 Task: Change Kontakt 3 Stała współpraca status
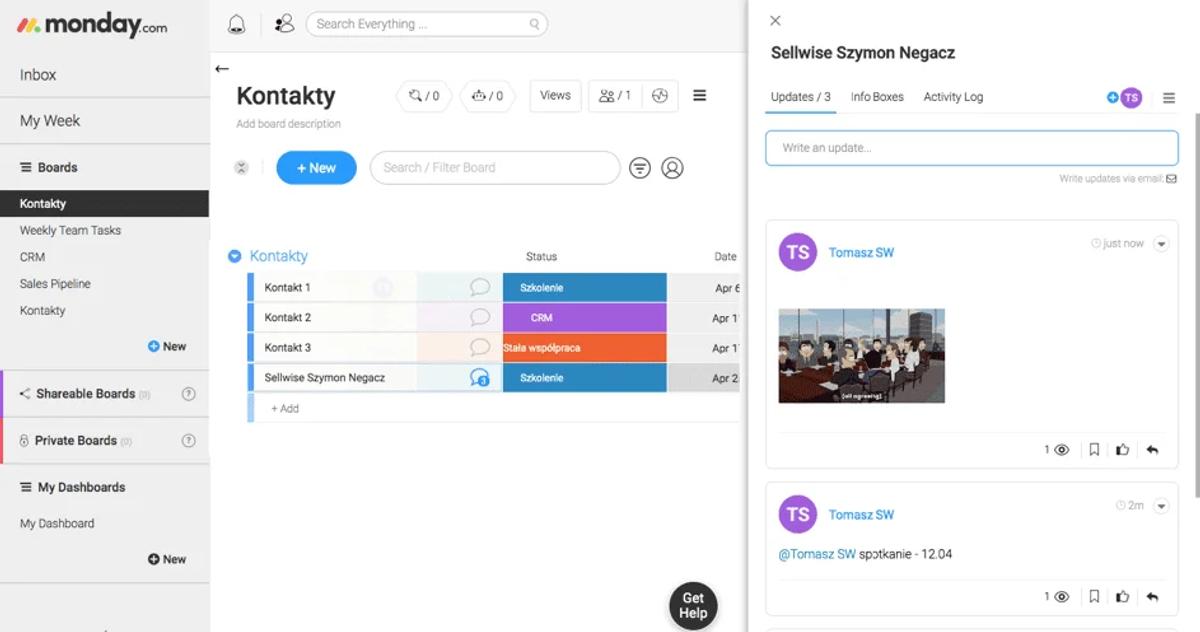pyautogui.click(x=585, y=347)
